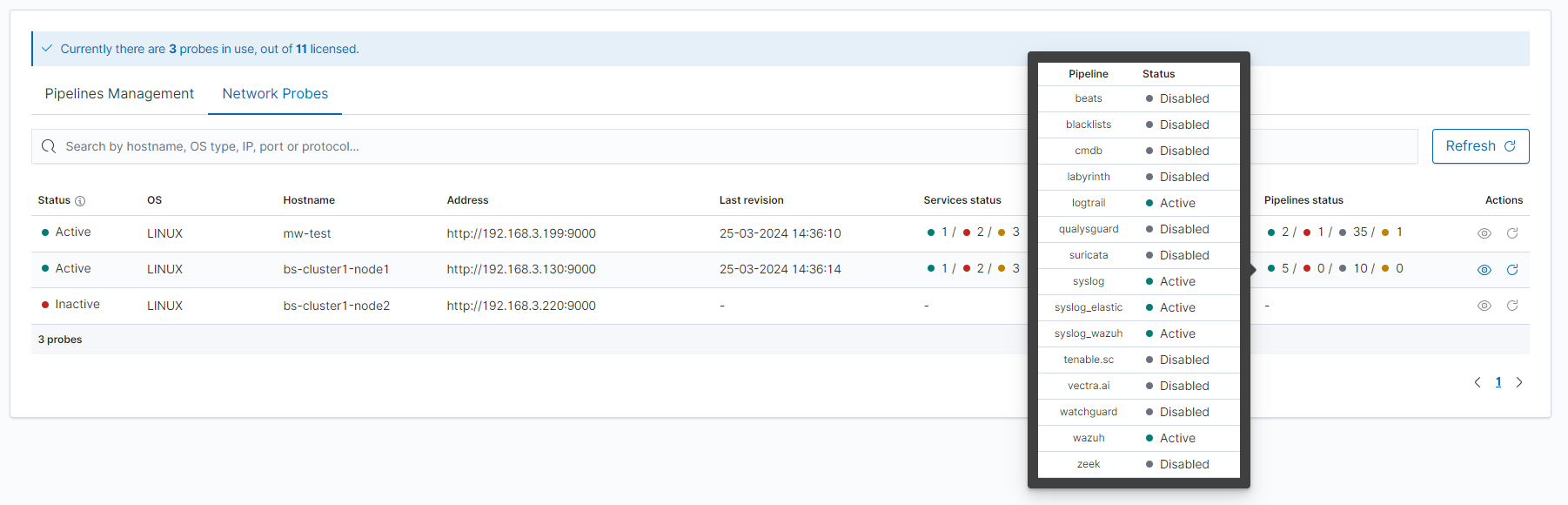Switch to Pipelines Management tab
This screenshot has height=505, width=1568.
point(119,94)
